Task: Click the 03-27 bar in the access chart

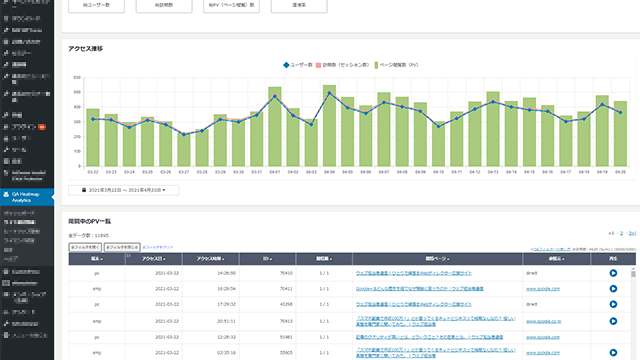Action: click(x=184, y=149)
